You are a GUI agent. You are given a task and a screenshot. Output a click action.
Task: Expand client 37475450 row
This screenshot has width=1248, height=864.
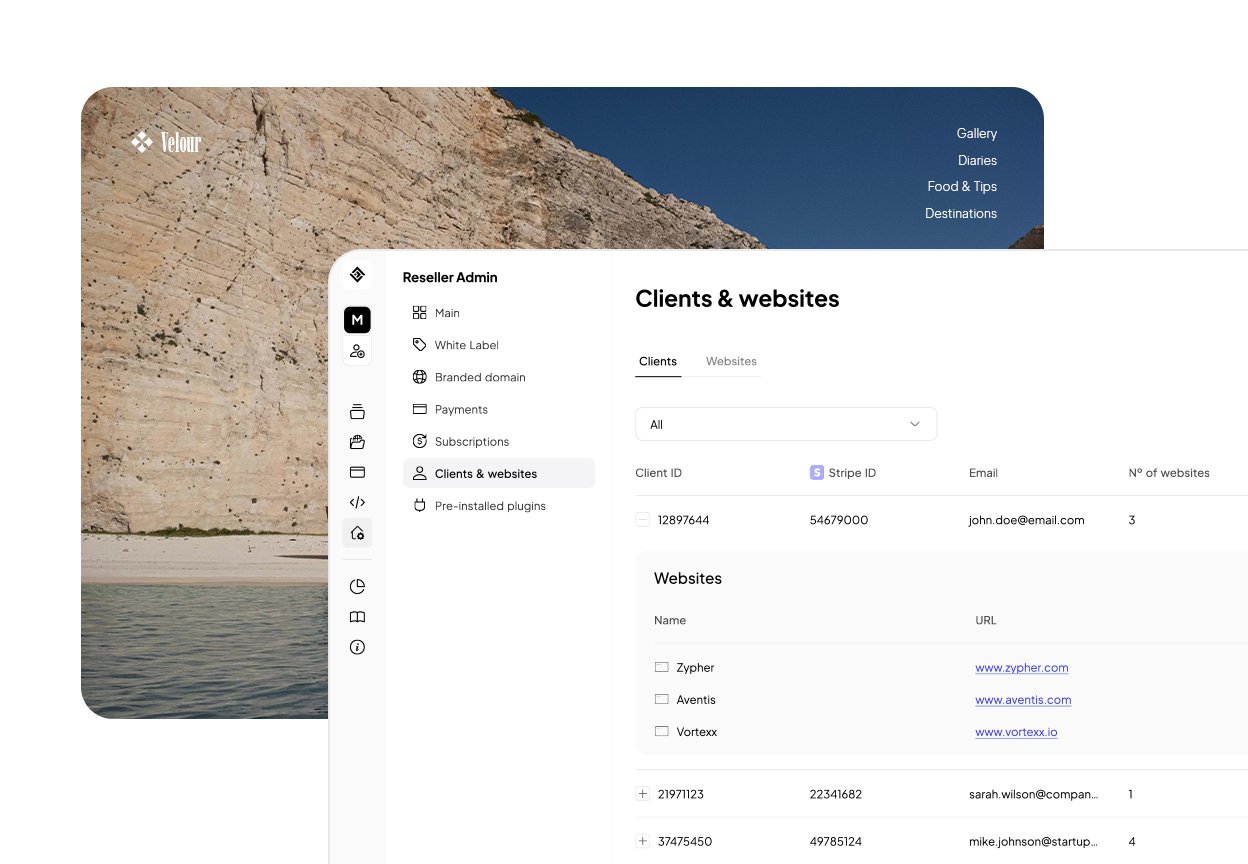[643, 841]
